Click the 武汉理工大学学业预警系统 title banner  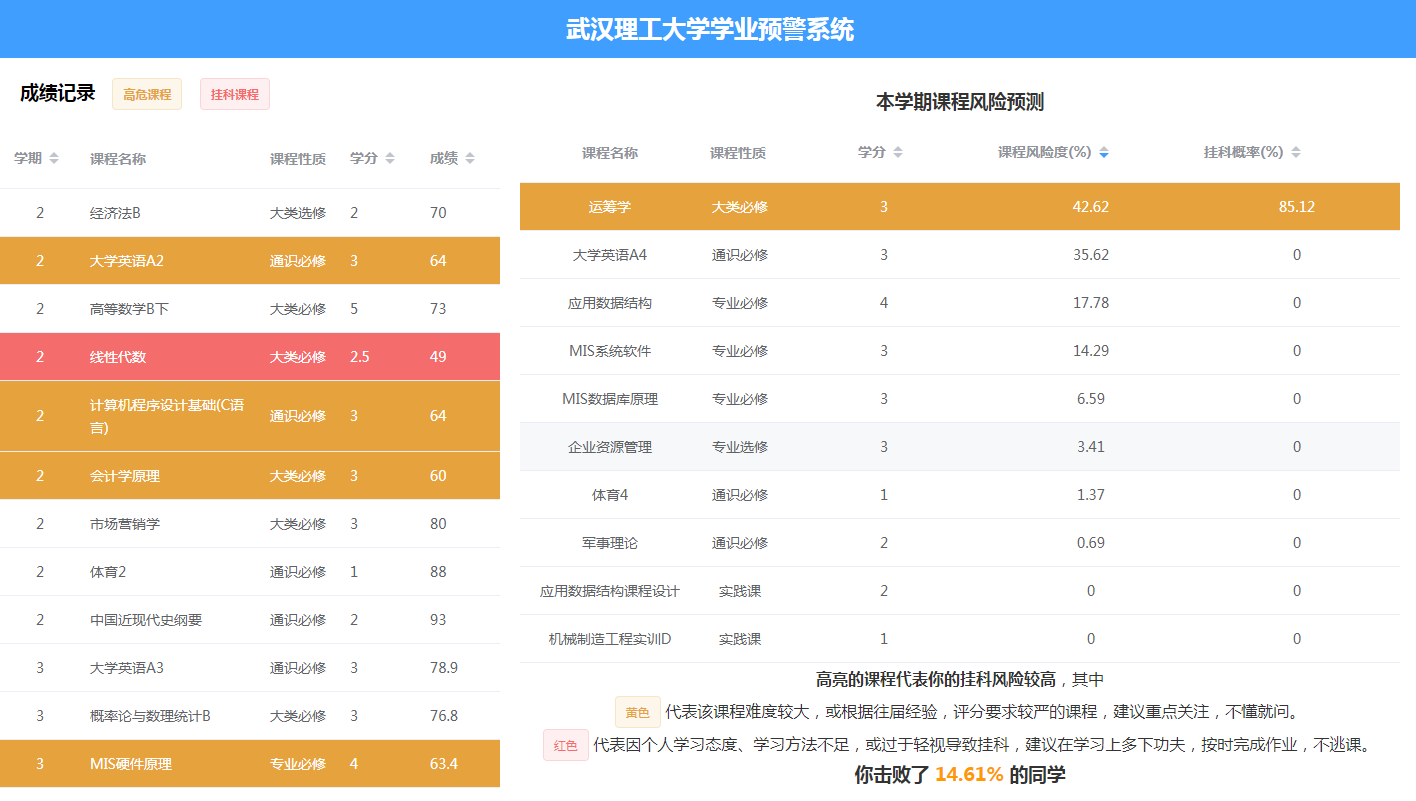click(709, 29)
